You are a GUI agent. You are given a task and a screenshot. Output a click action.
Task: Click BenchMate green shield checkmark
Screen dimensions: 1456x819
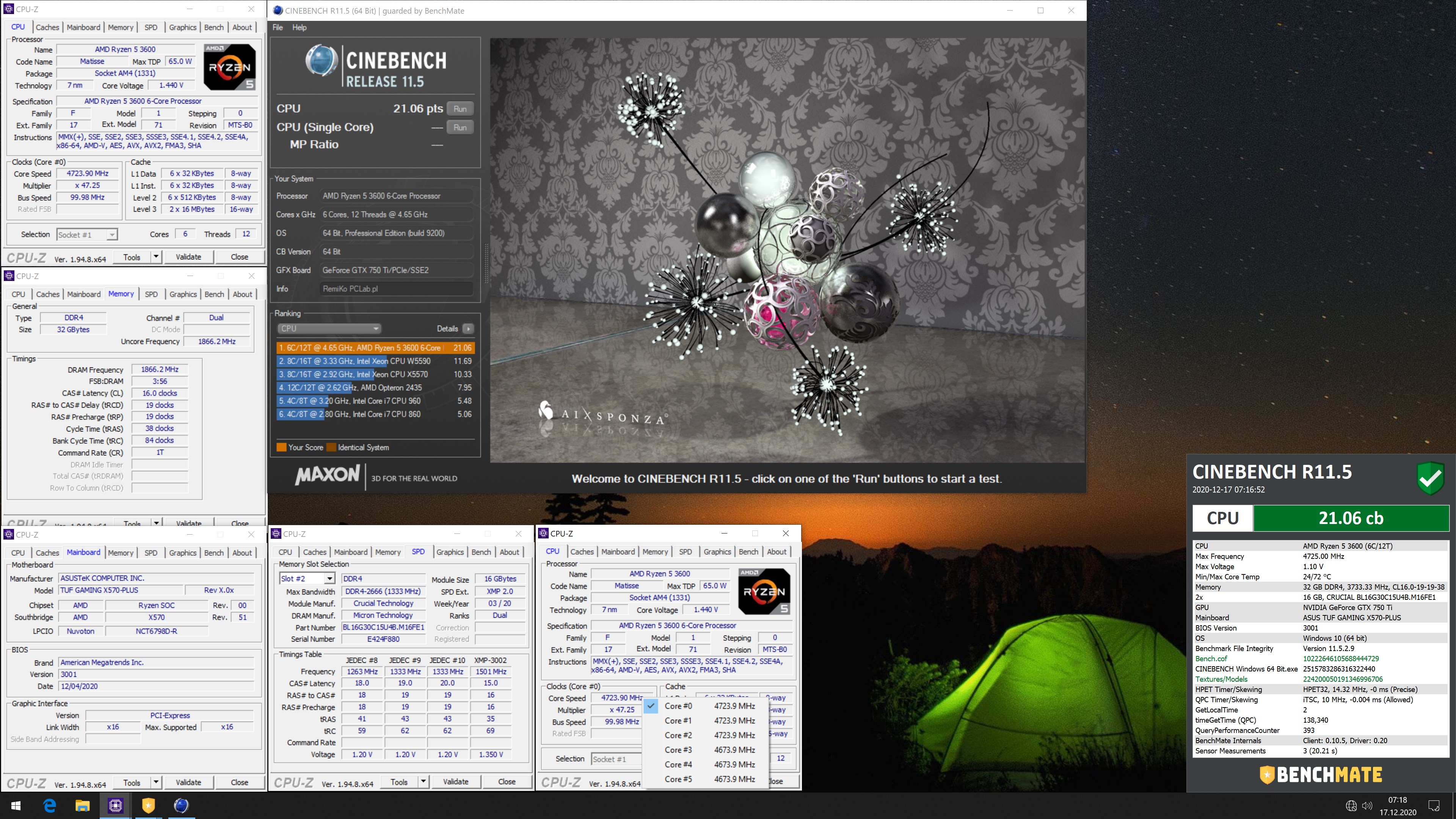tap(1431, 478)
